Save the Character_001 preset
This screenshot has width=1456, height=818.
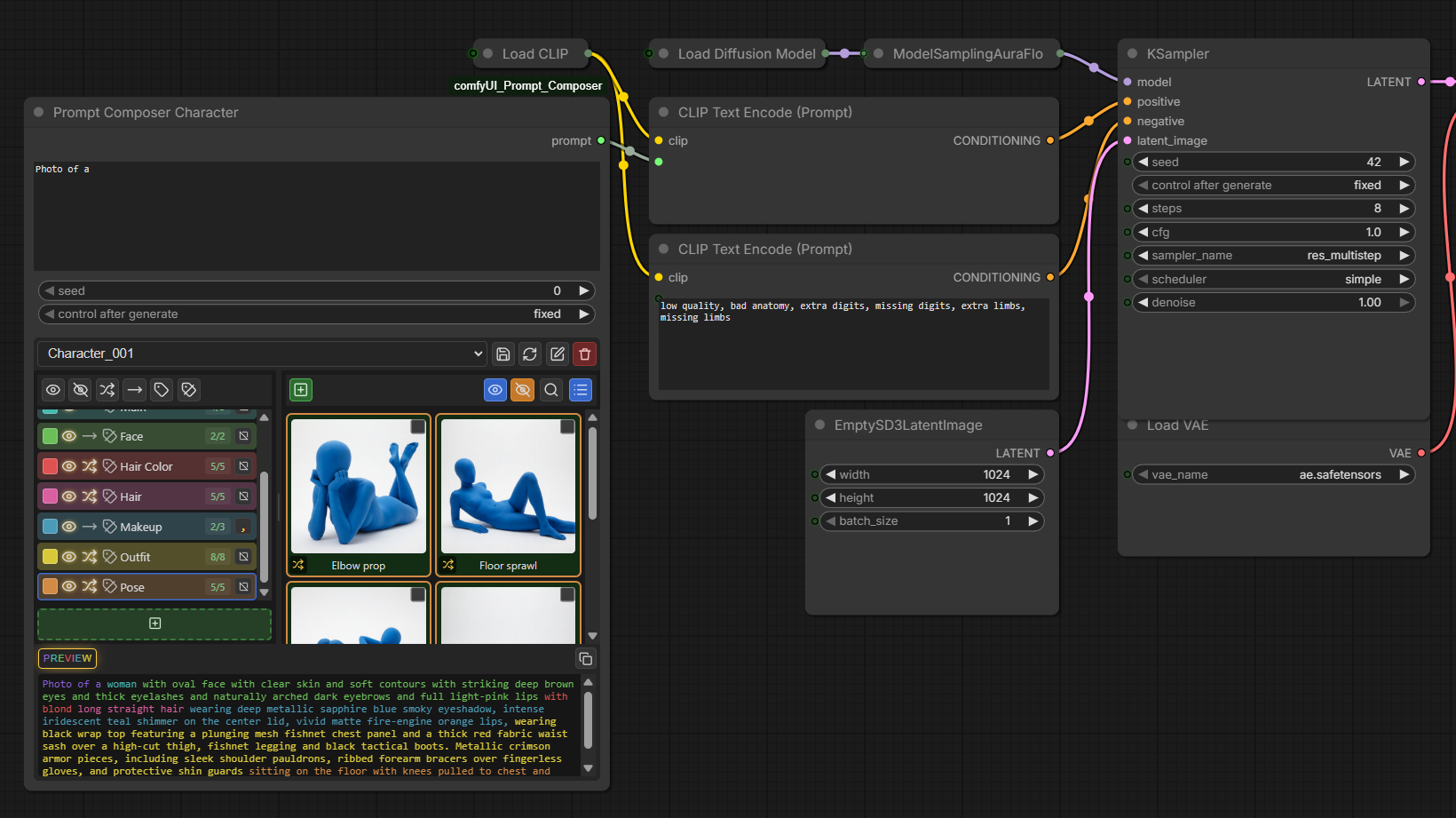(503, 354)
